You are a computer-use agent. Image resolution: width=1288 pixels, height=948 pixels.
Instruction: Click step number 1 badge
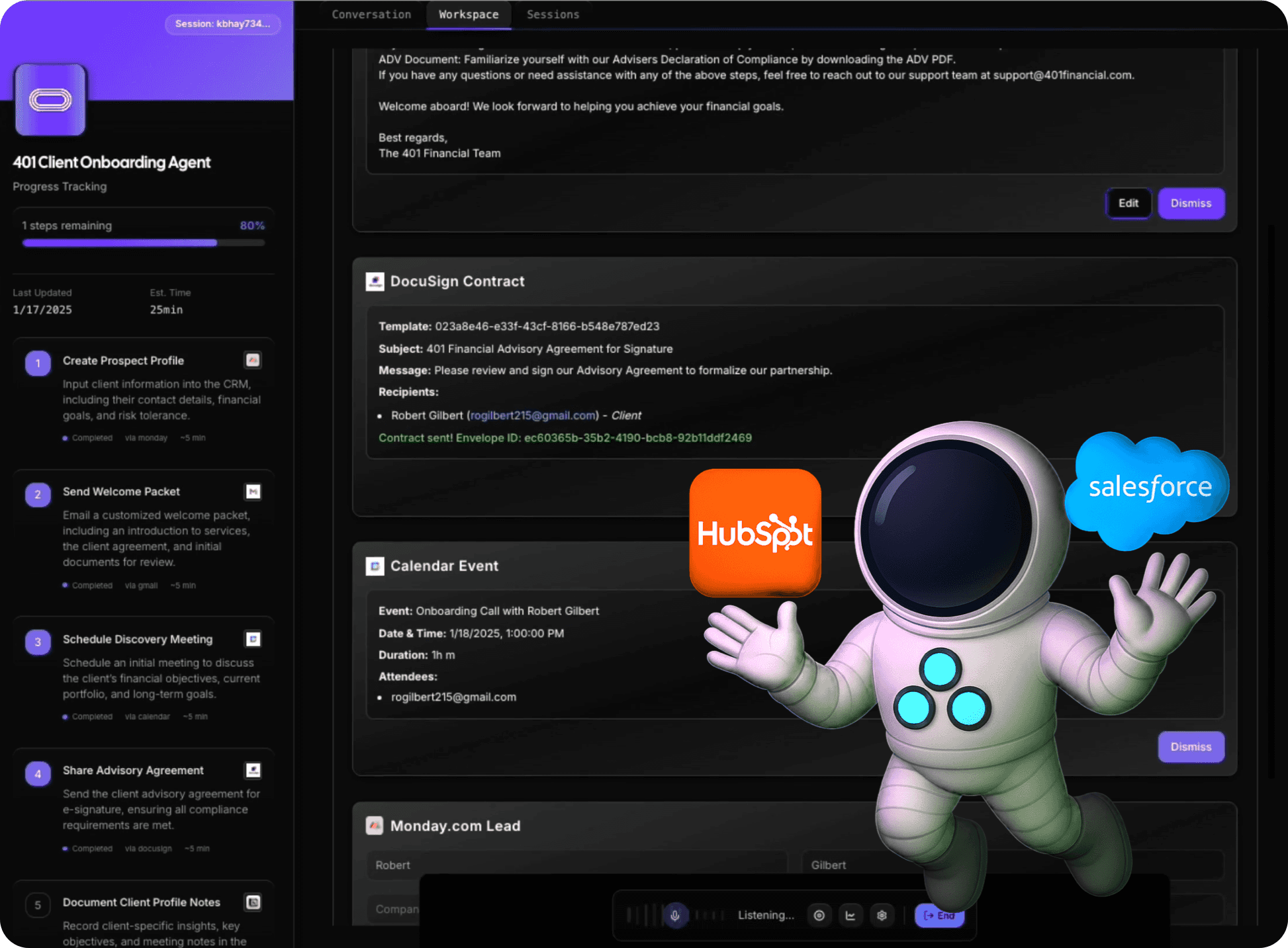coord(38,363)
